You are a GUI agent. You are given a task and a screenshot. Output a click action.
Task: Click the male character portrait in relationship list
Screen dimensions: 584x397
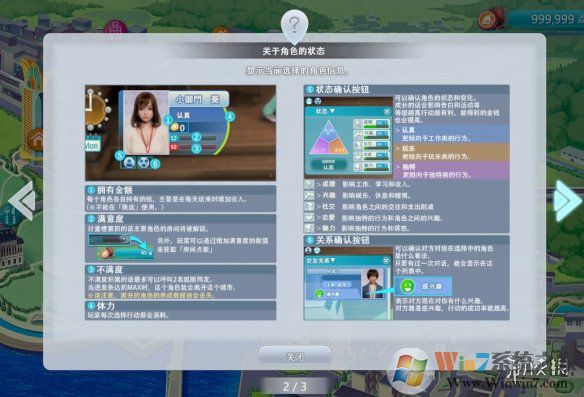372,283
